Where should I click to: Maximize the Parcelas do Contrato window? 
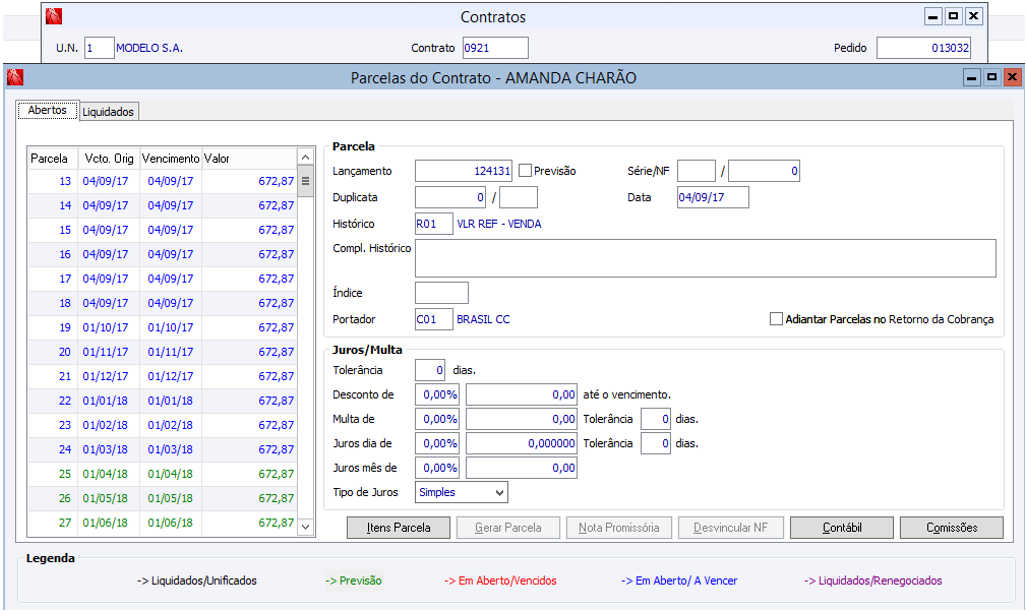[991, 78]
